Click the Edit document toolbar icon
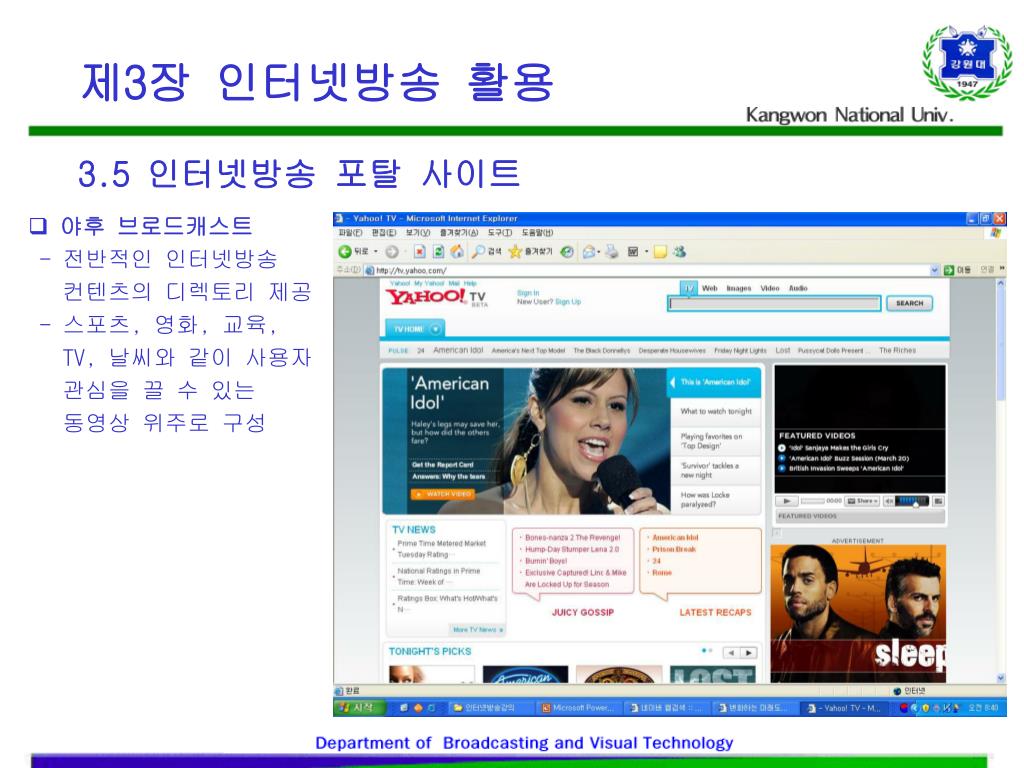Screen dimensions: 1024x768 point(633,251)
